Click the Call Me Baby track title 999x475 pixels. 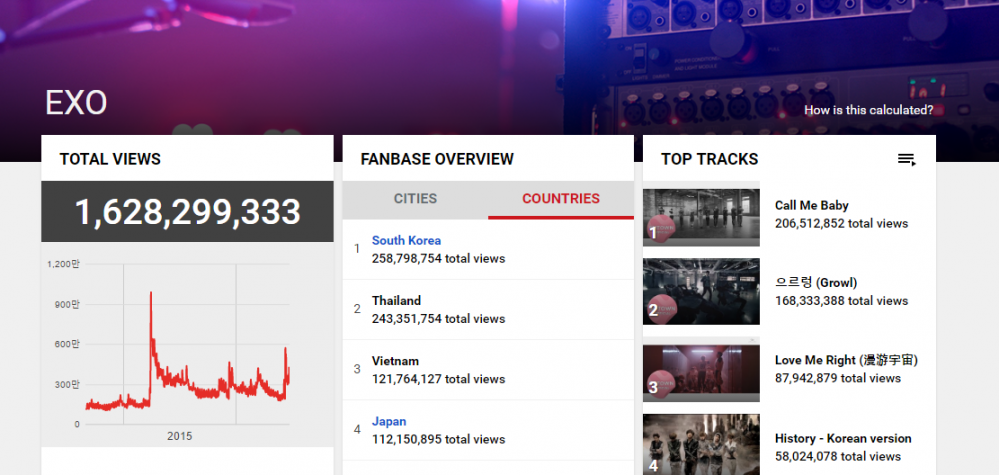click(x=811, y=206)
